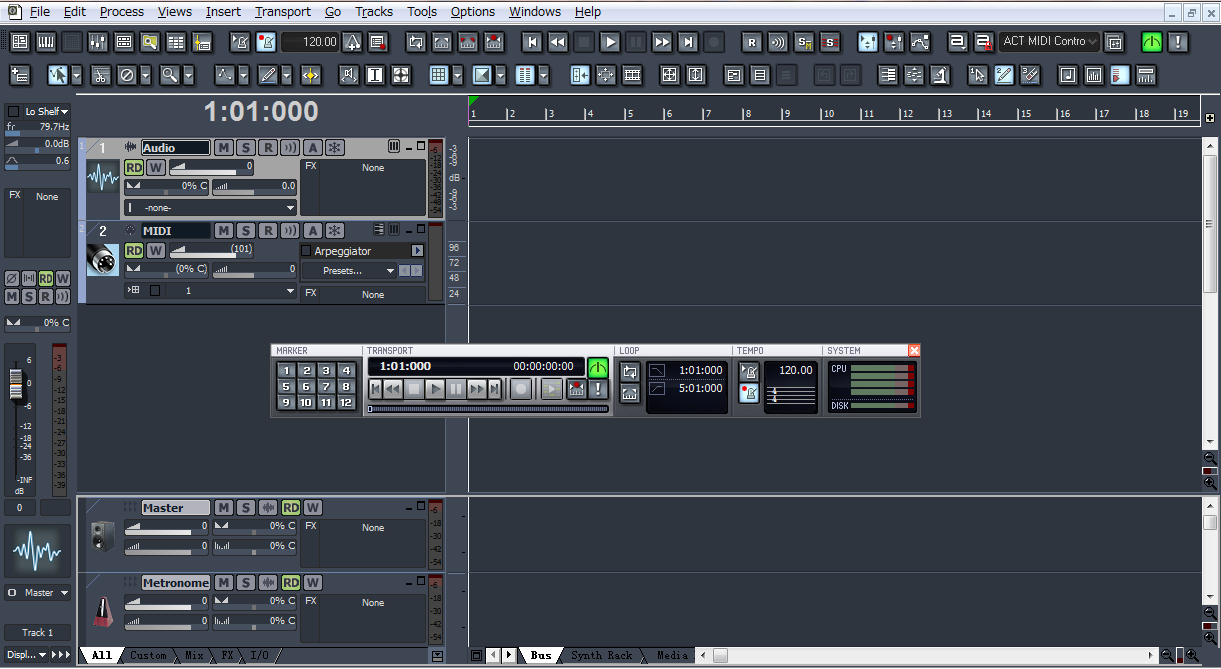The height and width of the screenshot is (669, 1221).
Task: Open the Process menu
Action: [x=122, y=12]
